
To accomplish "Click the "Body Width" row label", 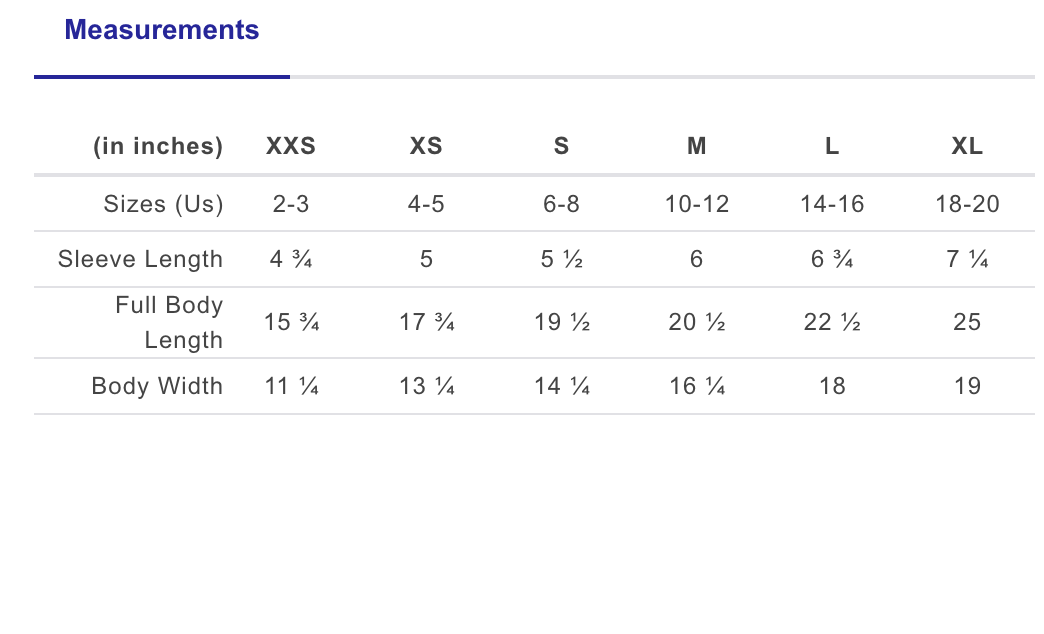I will click(x=157, y=386).
